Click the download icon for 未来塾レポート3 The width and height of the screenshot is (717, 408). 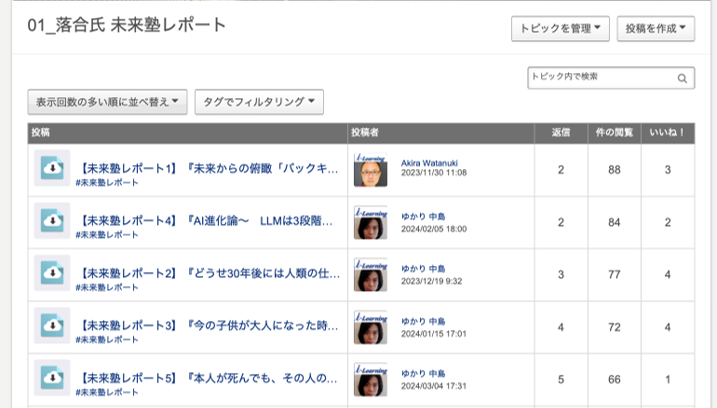point(52,325)
